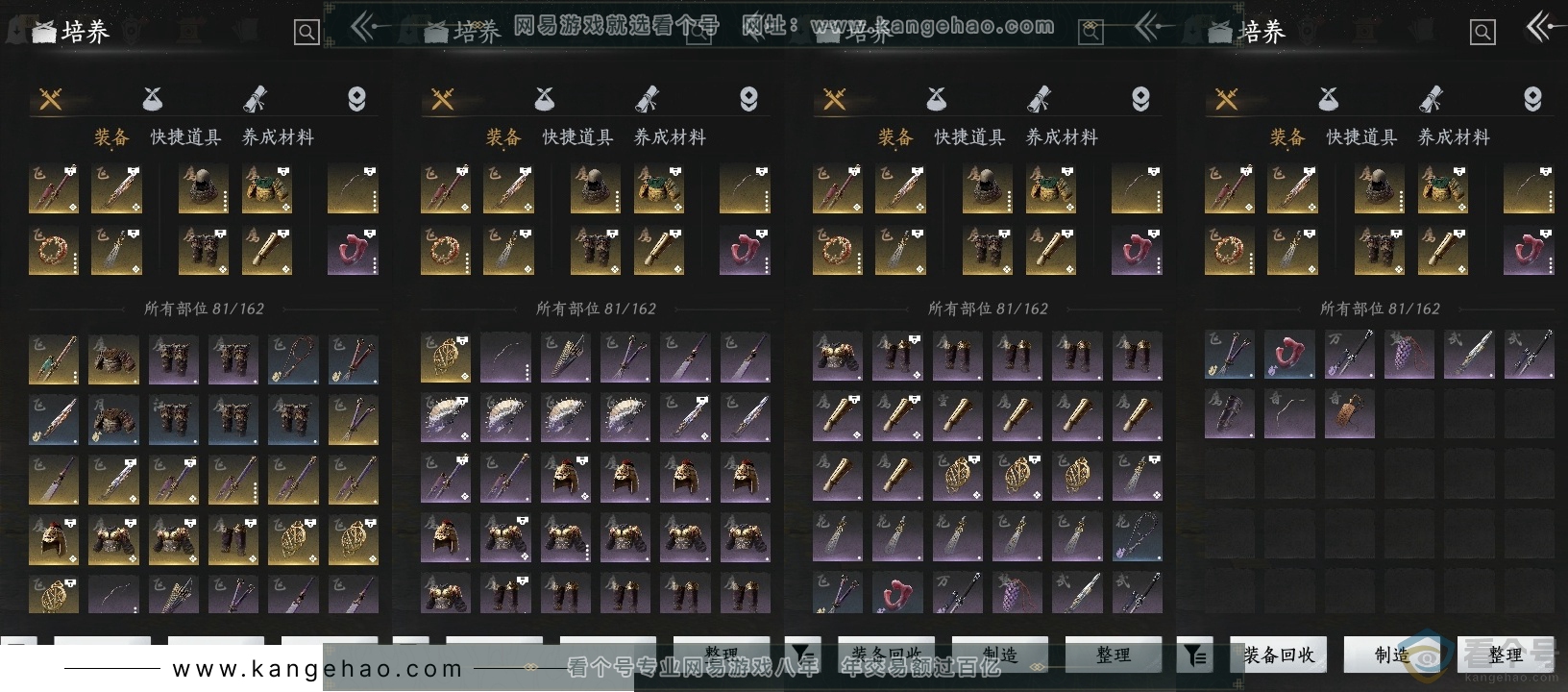
Task: Select pink horn item in third panel inventory
Action: 897,593
